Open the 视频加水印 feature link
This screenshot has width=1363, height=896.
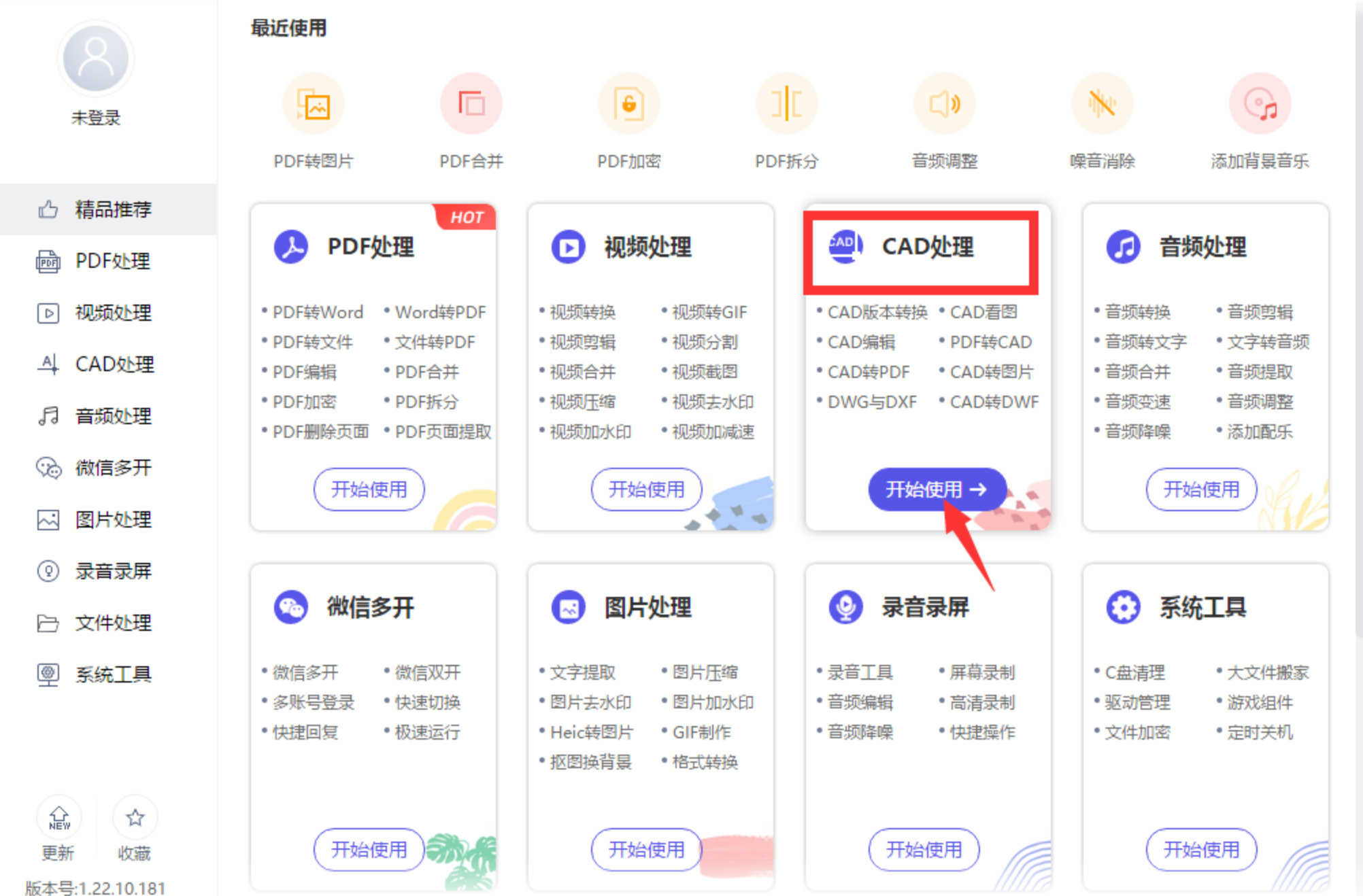click(590, 432)
